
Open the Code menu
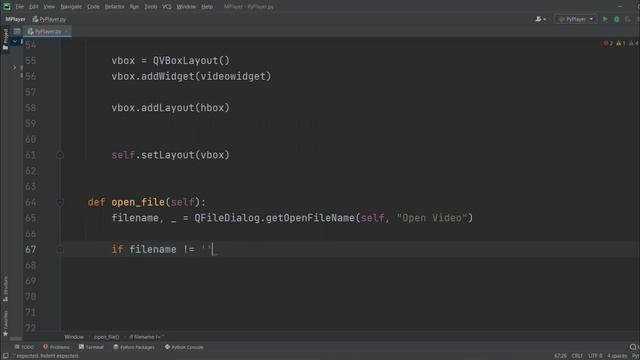tap(93, 7)
